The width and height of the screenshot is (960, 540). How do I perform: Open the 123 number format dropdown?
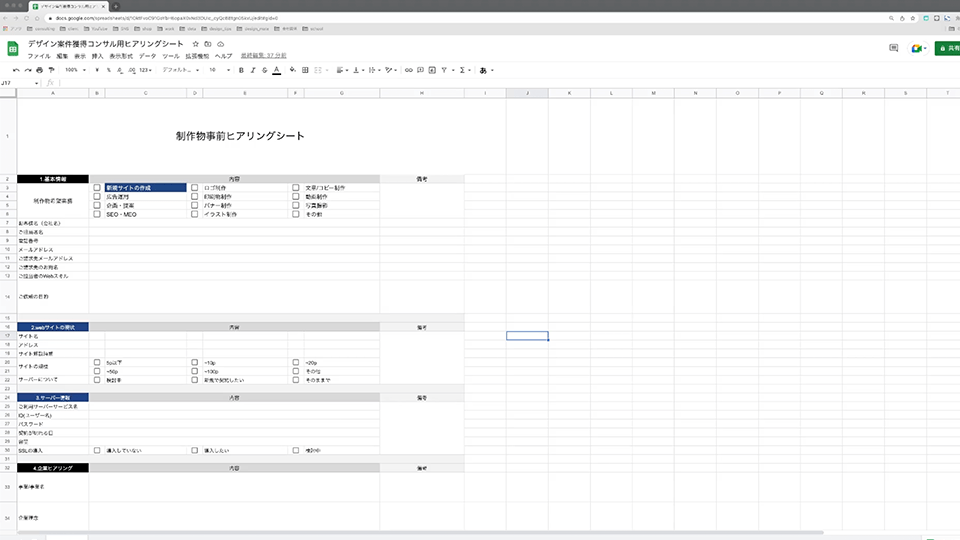[x=146, y=70]
